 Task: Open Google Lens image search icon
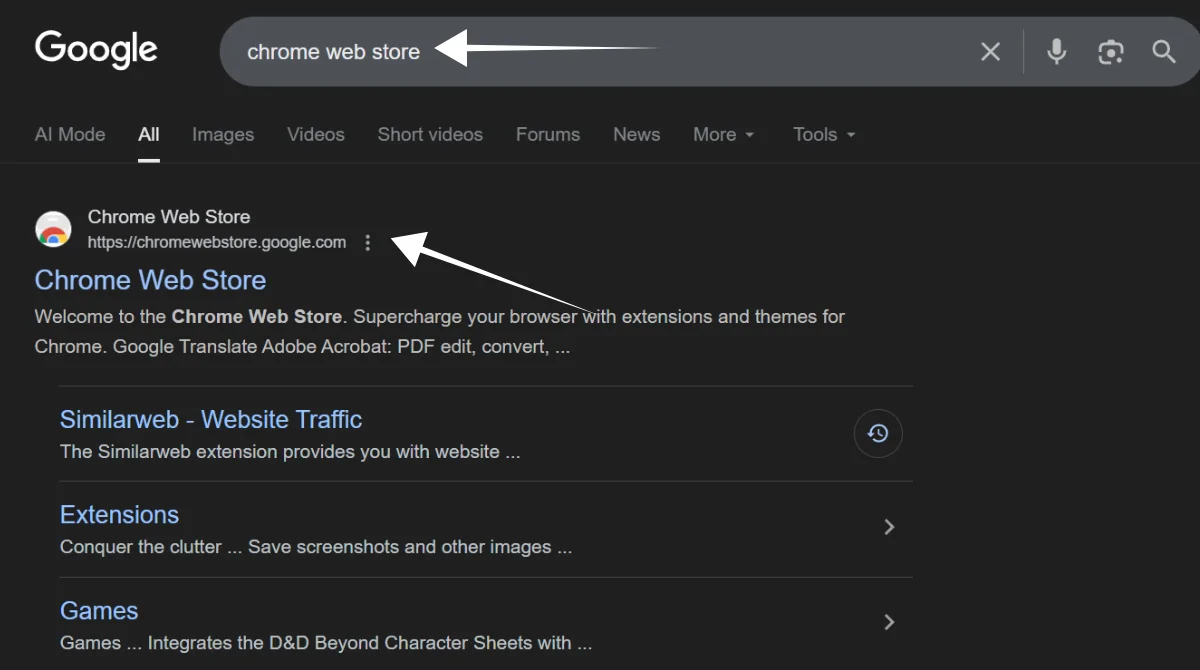tap(1110, 52)
